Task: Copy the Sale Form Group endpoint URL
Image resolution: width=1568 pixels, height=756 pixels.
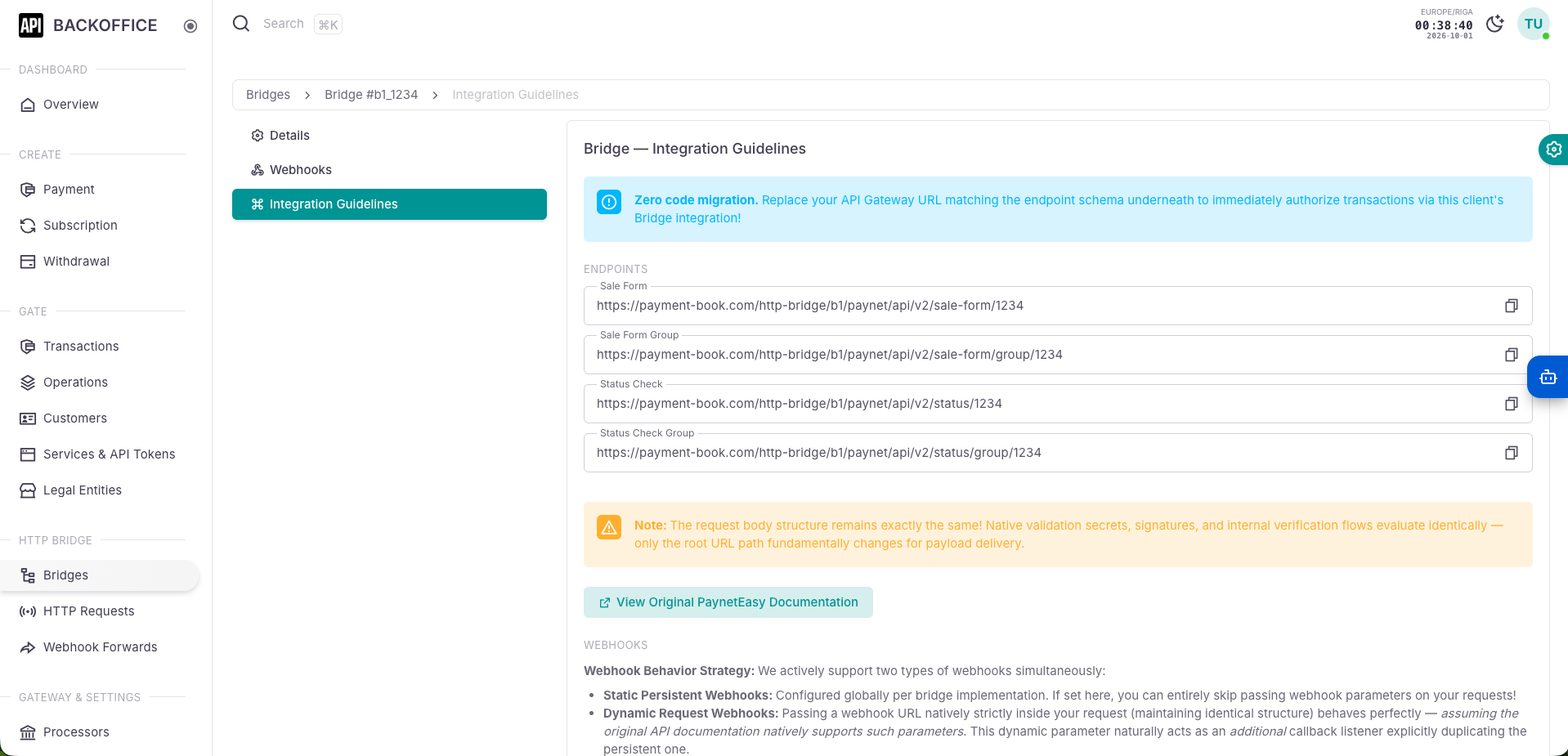Action: tap(1511, 355)
